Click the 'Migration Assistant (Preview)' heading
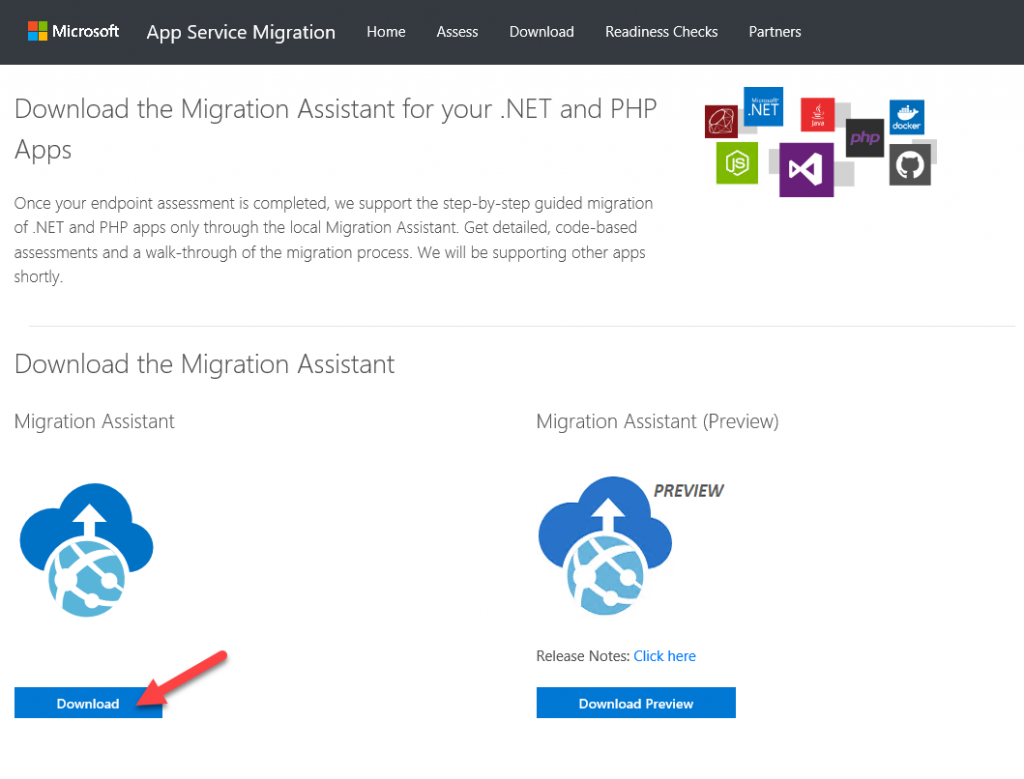 click(658, 422)
